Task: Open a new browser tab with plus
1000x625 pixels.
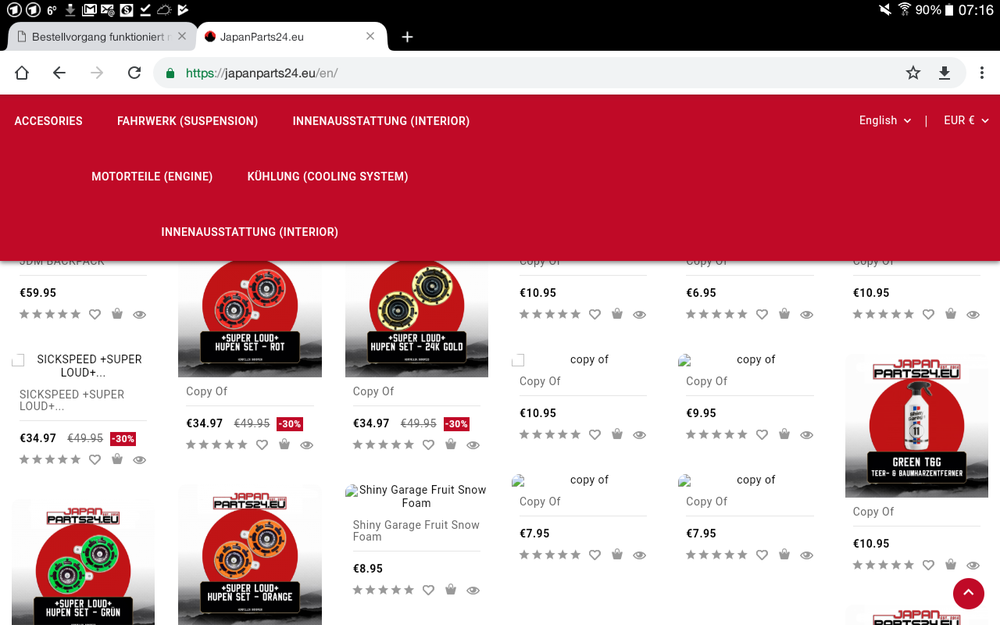Action: (407, 37)
